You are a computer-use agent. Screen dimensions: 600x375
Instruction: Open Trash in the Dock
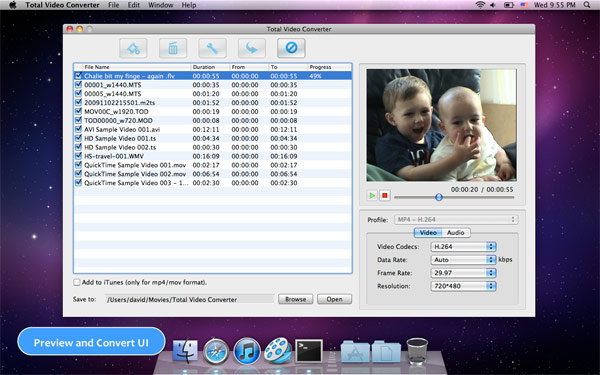tap(417, 351)
